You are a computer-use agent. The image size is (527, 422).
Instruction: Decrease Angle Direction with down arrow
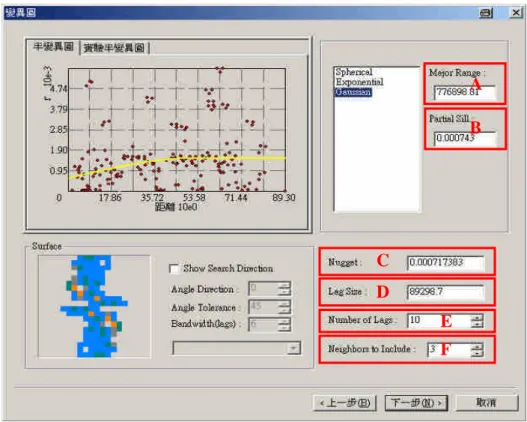click(284, 292)
